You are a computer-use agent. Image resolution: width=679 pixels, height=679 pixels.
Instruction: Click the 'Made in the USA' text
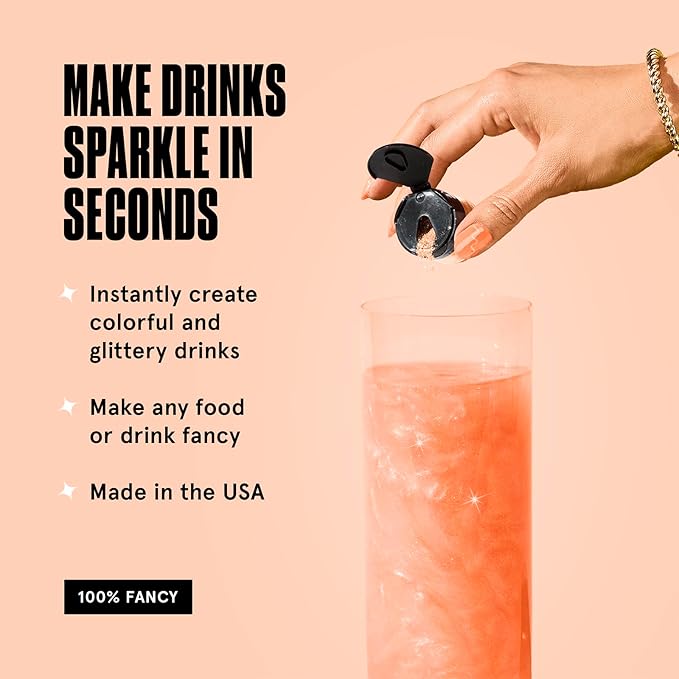coord(177,492)
